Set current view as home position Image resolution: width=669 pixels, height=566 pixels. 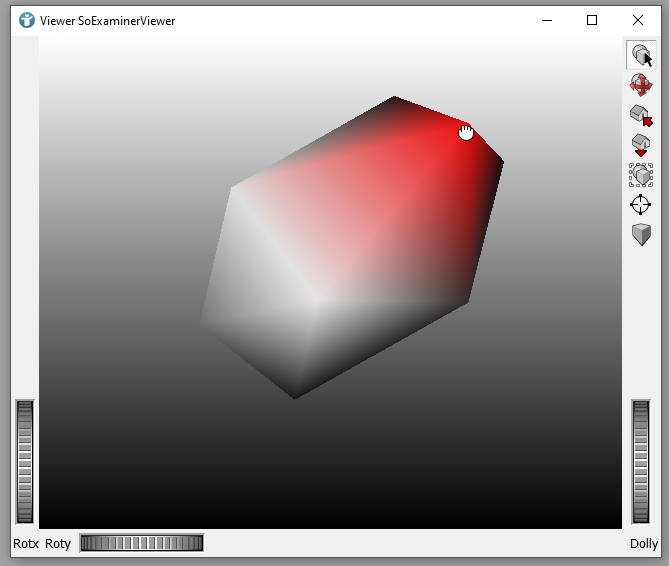641,146
